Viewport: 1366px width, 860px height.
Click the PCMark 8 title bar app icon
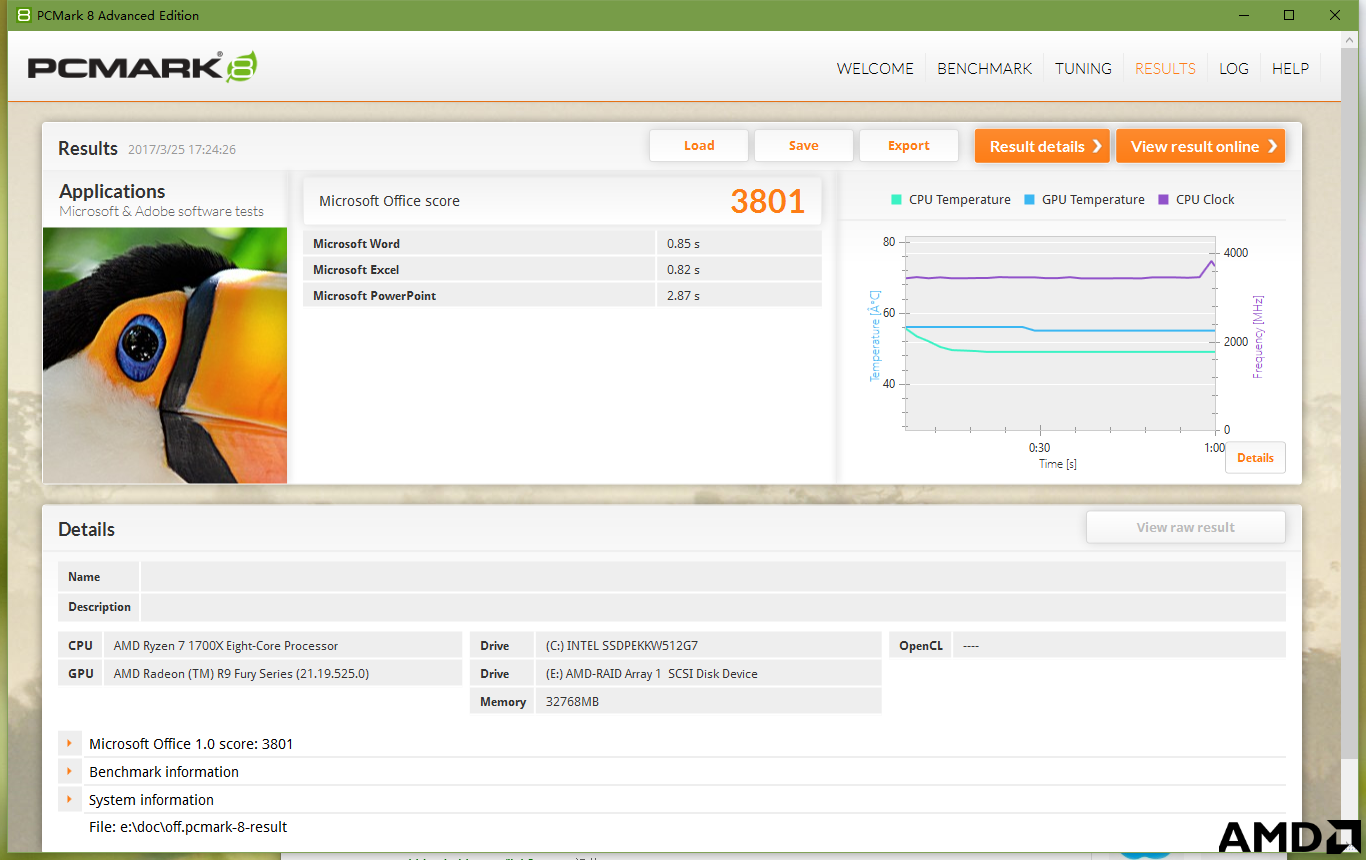pyautogui.click(x=24, y=15)
